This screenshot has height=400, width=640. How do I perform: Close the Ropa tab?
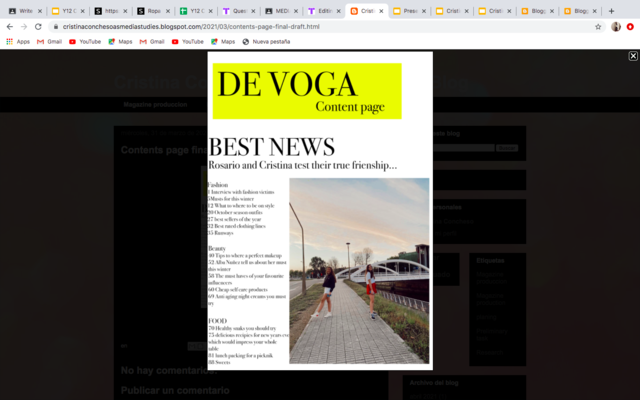(x=167, y=11)
